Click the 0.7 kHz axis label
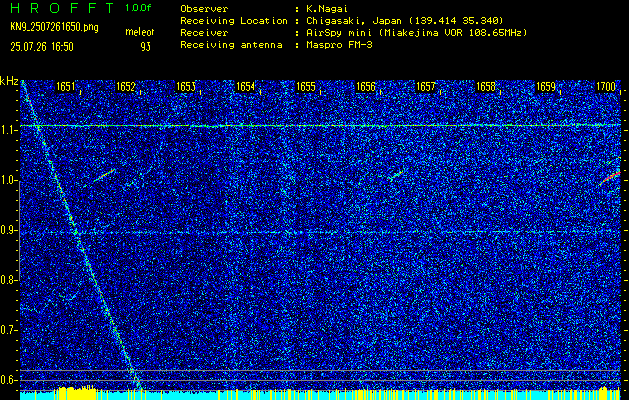Screen dimensions: 629x400 (8, 330)
